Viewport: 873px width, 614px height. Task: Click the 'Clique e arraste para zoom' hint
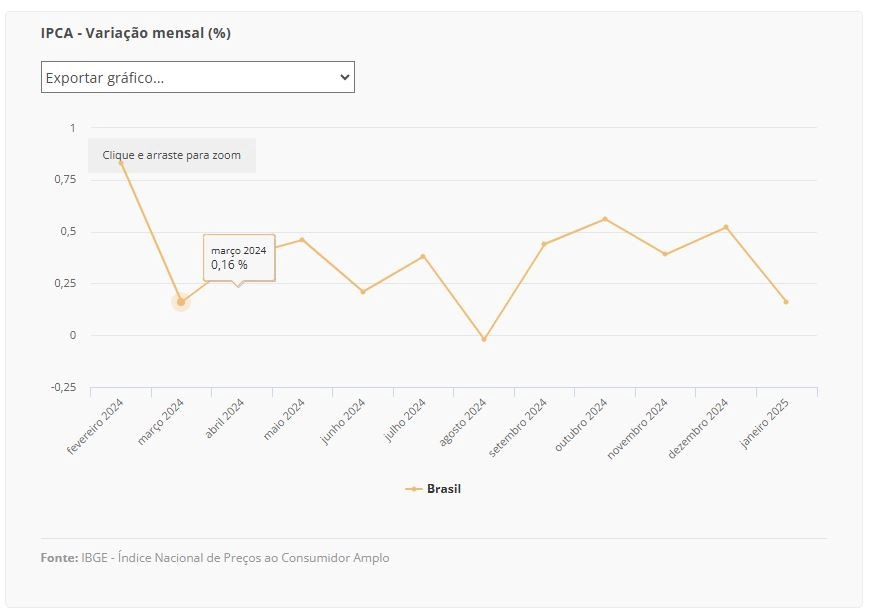coord(171,155)
